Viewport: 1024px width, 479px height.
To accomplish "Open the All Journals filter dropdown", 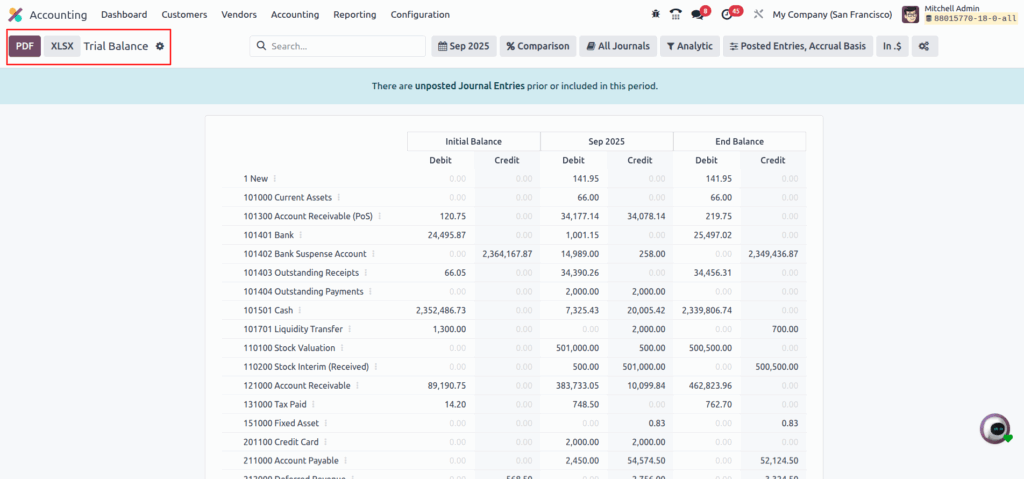I will [x=618, y=46].
